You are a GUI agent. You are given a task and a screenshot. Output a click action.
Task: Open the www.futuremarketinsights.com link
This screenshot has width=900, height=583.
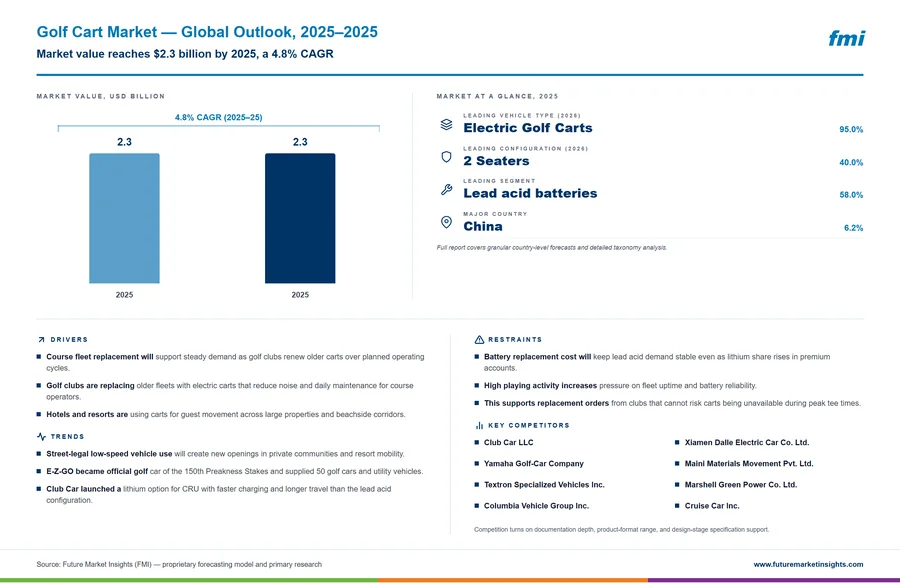coord(808,565)
